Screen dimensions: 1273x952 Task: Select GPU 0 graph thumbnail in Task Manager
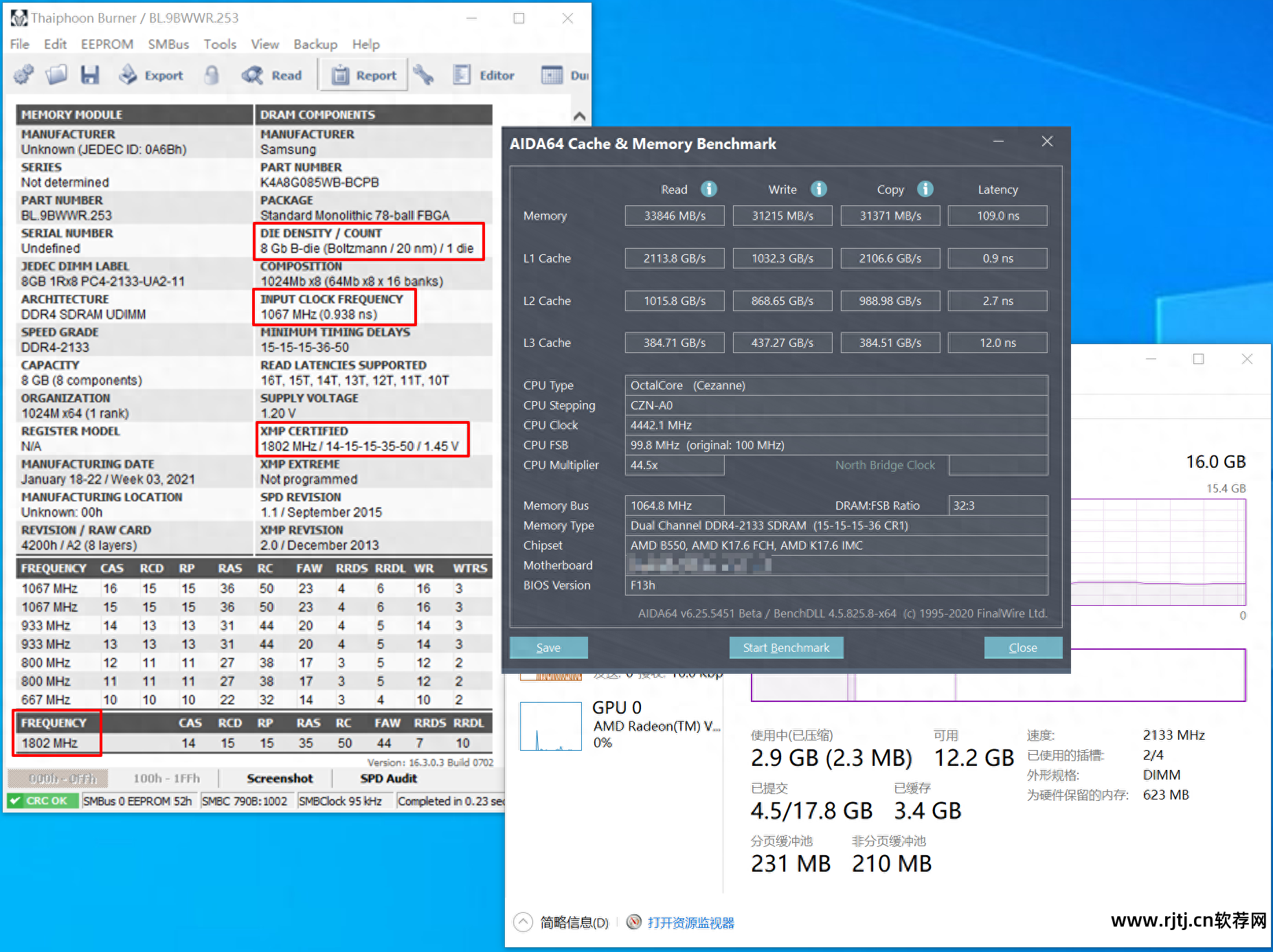(550, 726)
